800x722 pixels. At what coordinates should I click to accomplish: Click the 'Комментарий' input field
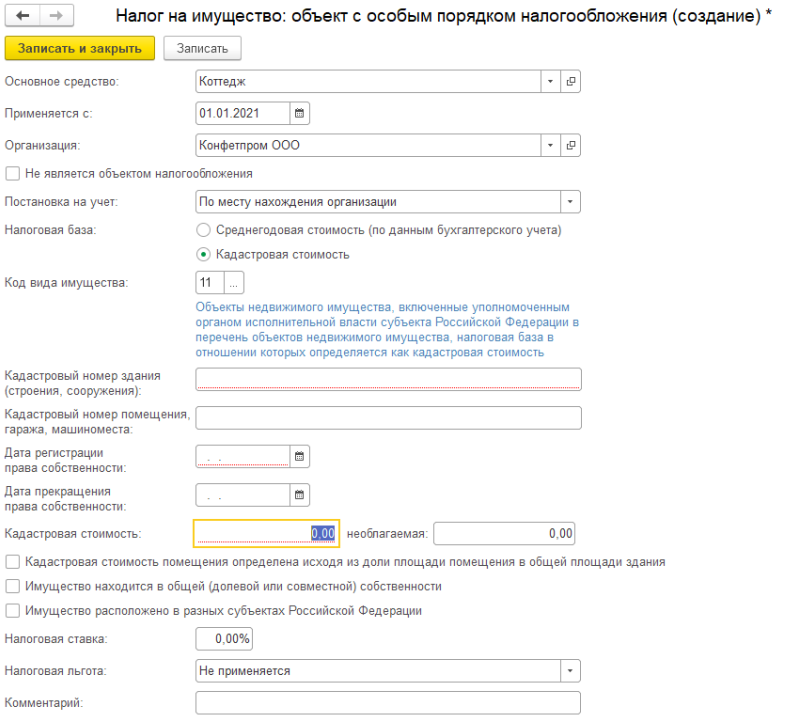388,703
